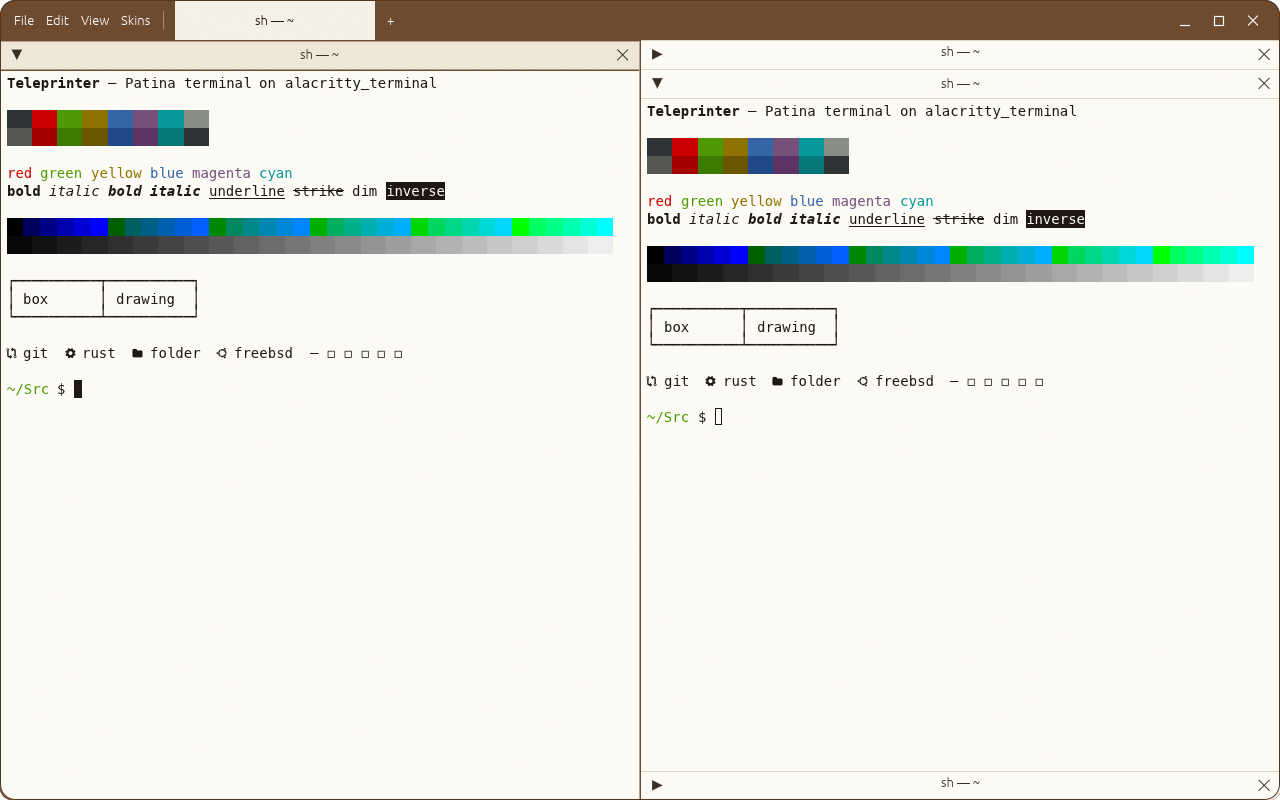Expand the bottom-right collapsed pane

click(657, 785)
